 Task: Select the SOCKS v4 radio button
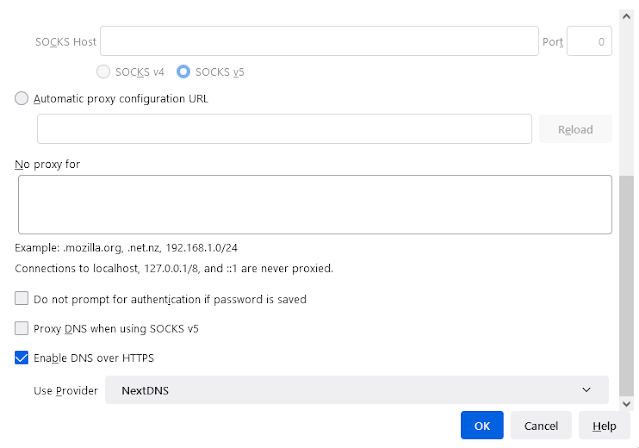click(103, 72)
